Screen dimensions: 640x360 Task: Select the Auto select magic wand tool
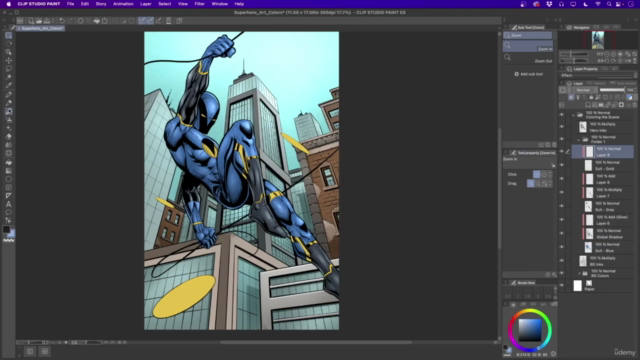click(x=9, y=77)
